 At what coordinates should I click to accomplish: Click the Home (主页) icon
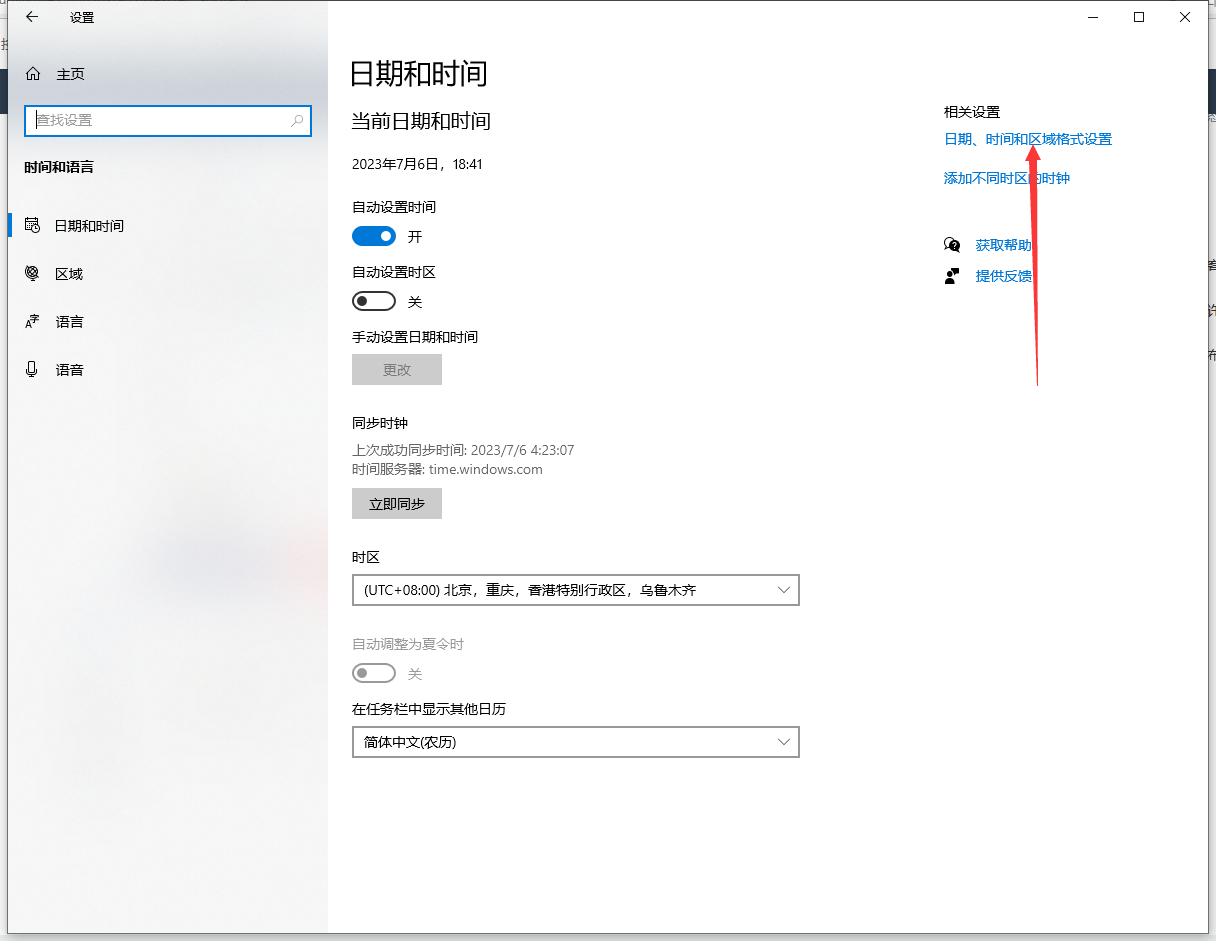pos(33,74)
